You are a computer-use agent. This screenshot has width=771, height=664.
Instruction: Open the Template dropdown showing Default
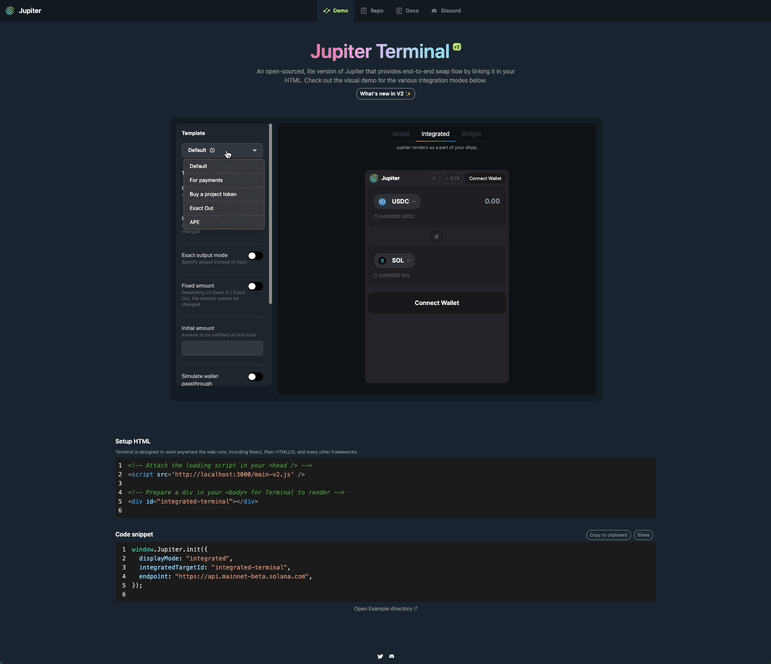point(222,150)
